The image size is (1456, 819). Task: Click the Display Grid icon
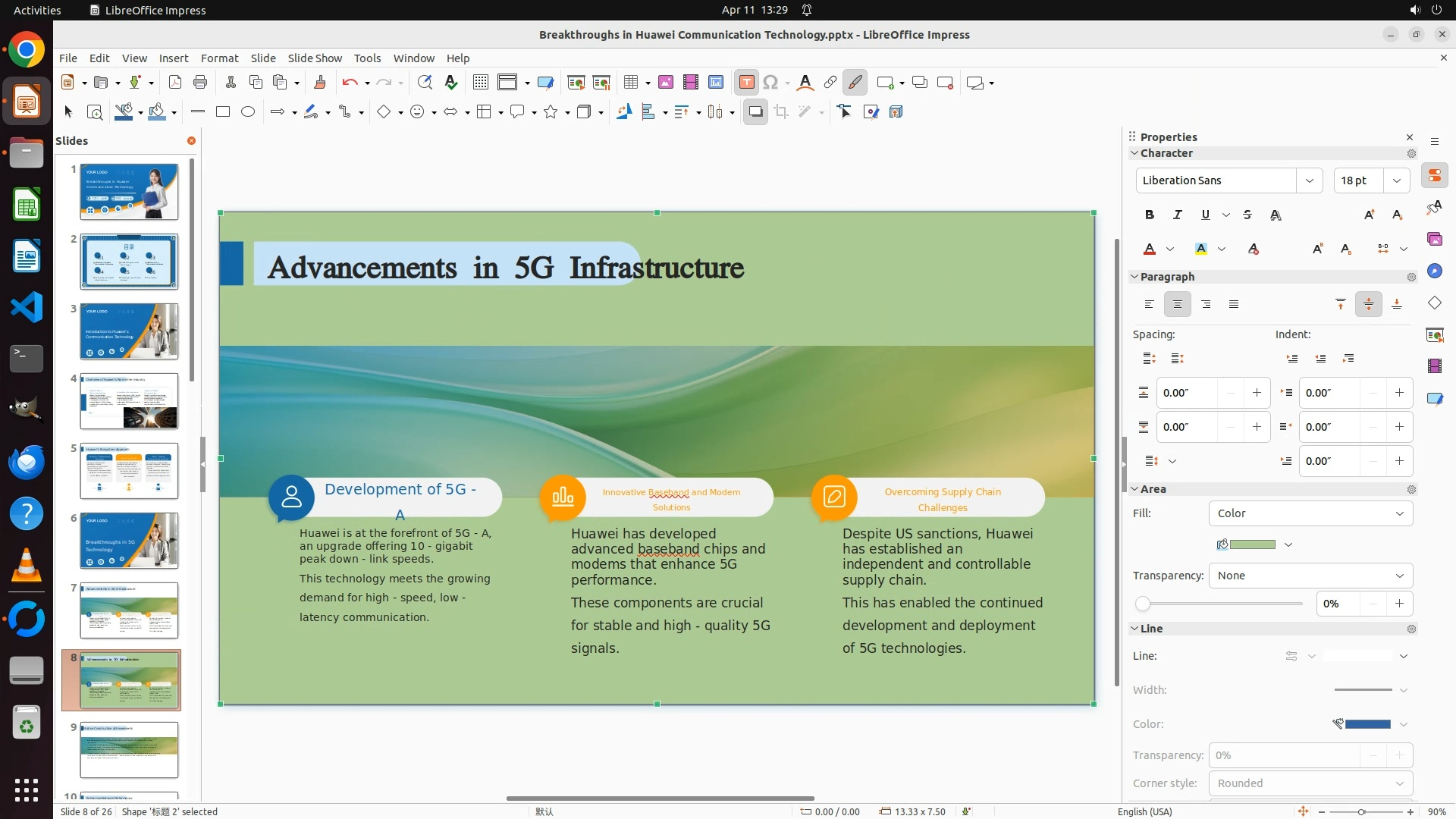pos(480,83)
